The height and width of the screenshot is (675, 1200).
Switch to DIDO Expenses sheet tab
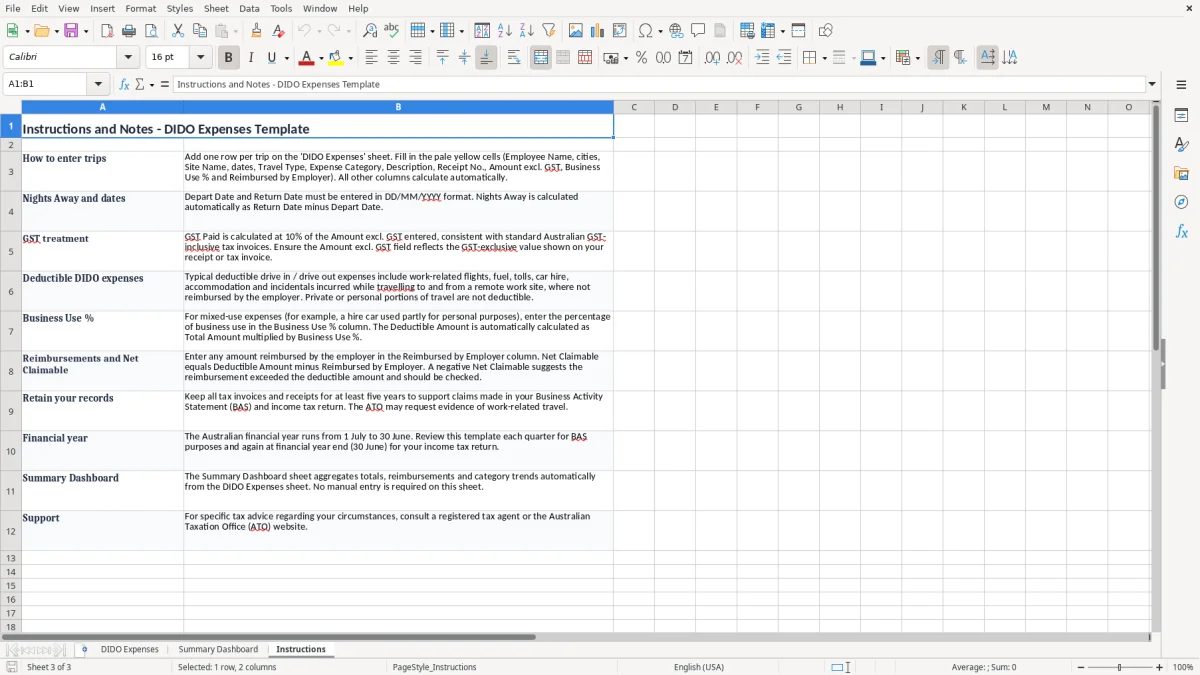coord(130,649)
